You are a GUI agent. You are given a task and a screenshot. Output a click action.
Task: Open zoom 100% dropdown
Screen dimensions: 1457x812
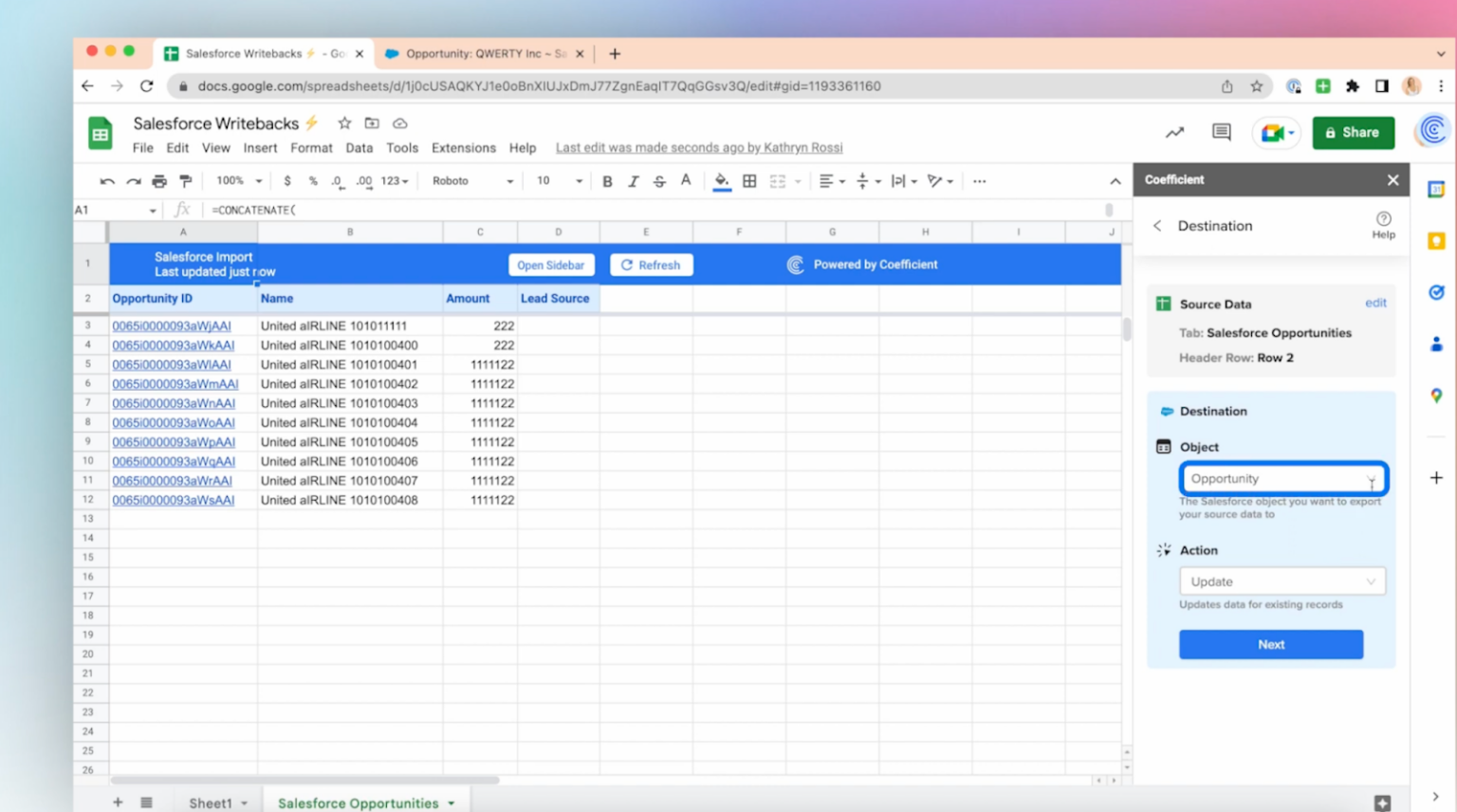239,181
